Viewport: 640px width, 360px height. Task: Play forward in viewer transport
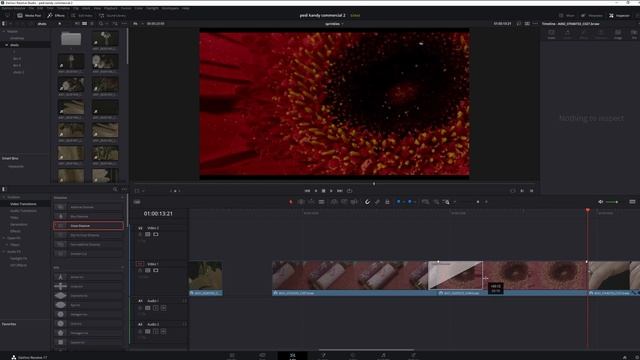[x=331, y=191]
